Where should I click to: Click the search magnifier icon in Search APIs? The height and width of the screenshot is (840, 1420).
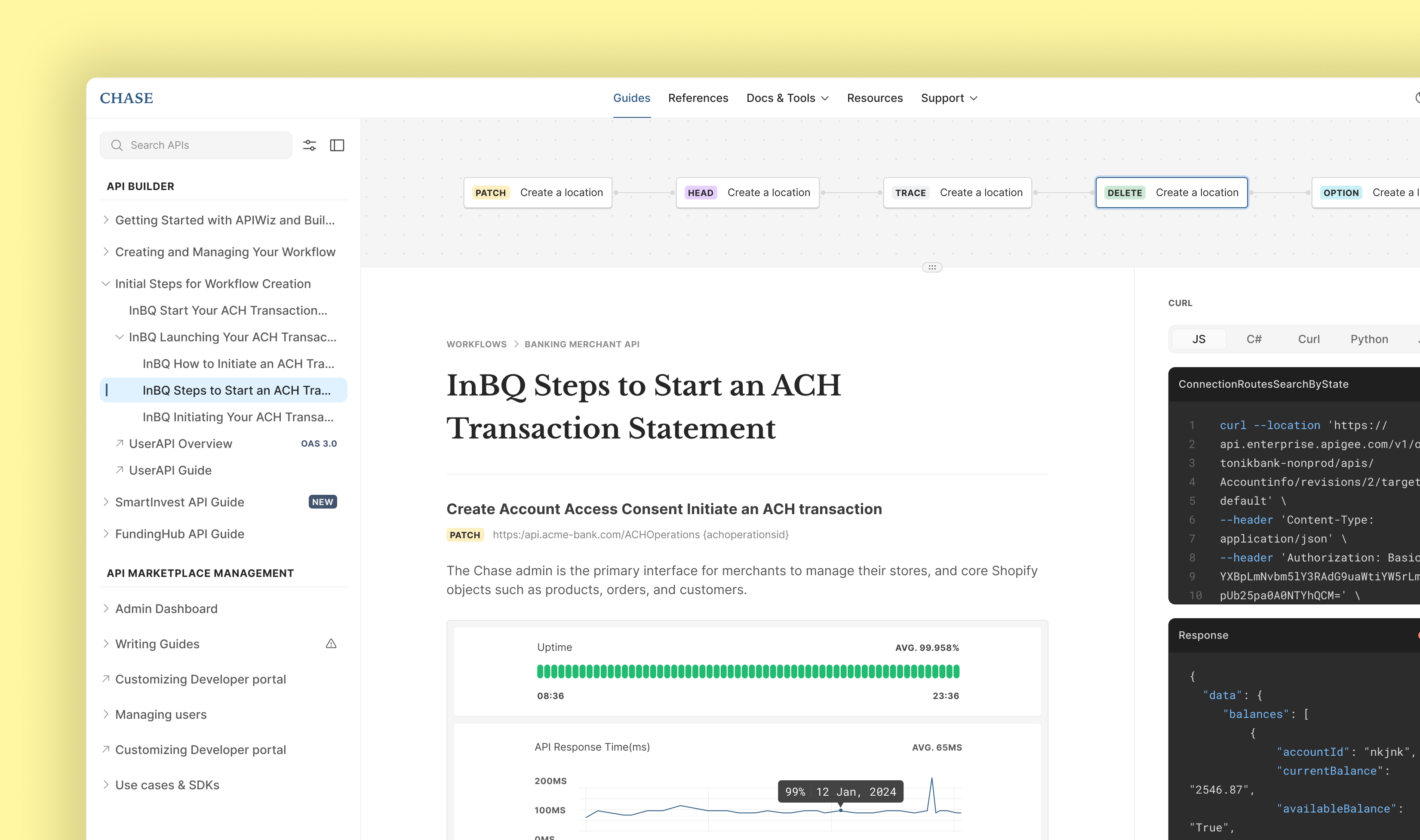pyautogui.click(x=117, y=145)
